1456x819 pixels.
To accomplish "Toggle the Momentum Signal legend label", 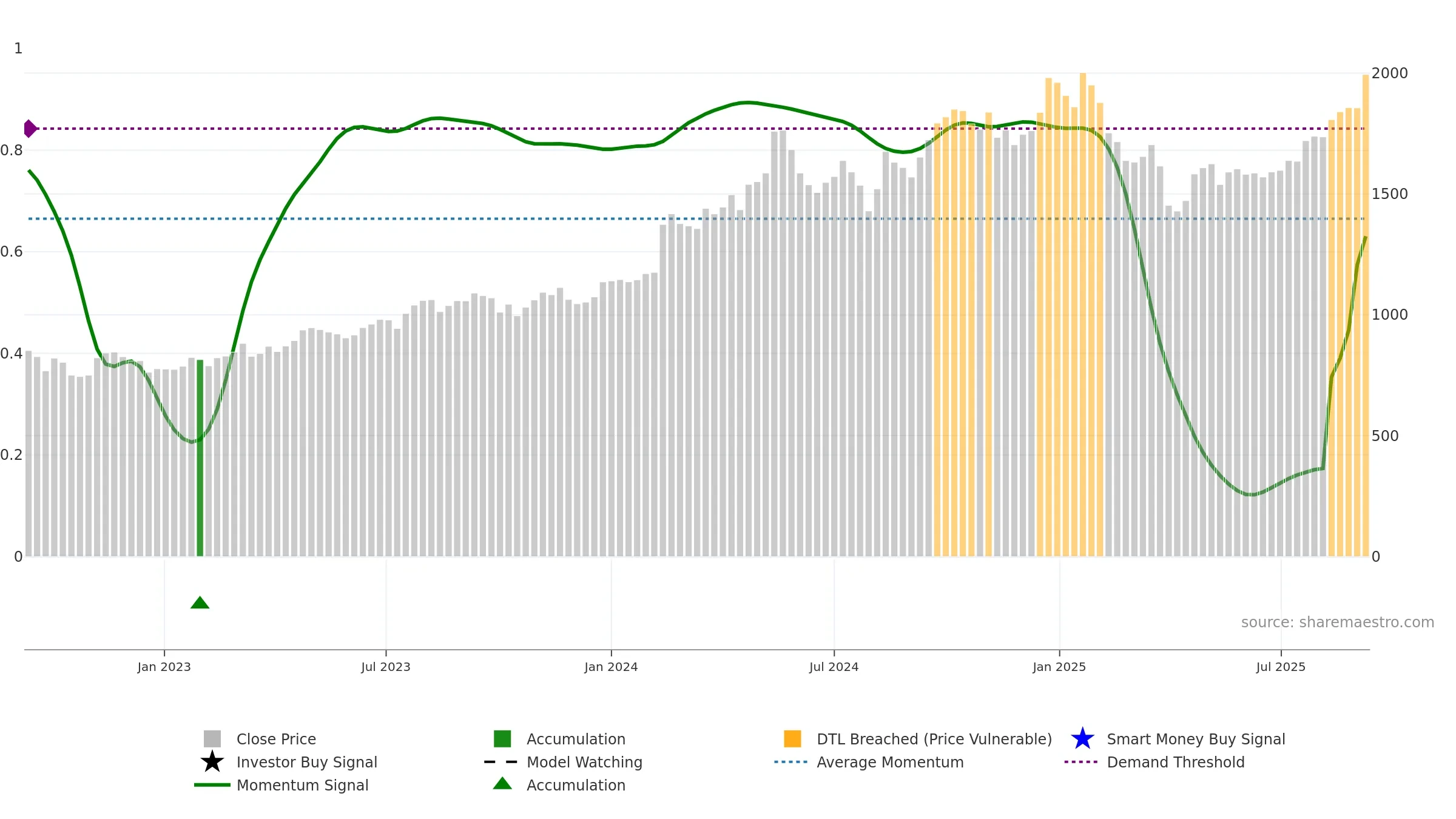I will 302,785.
